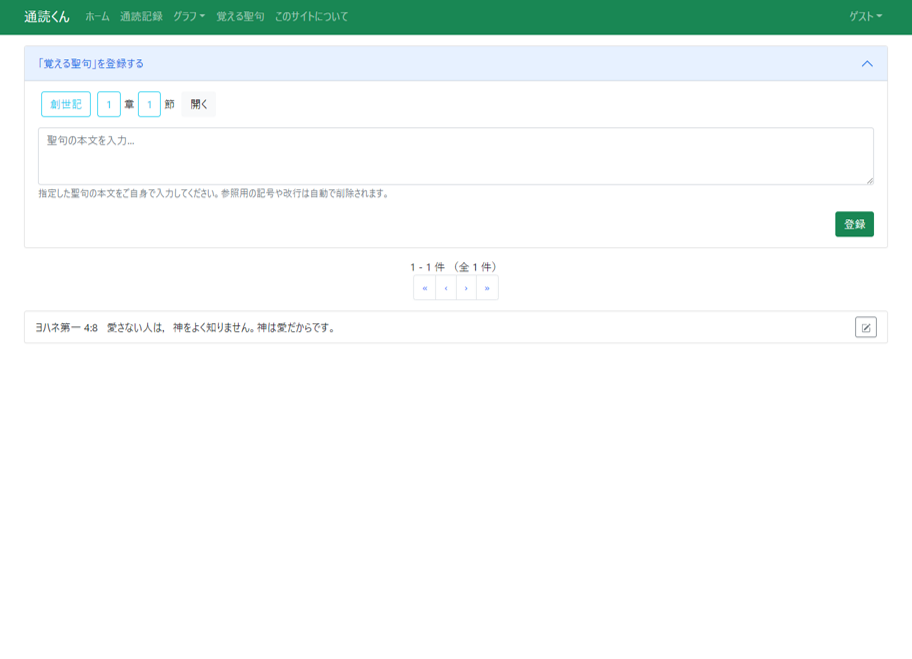
Task: Open the ゲスト user dropdown
Action: (x=865, y=17)
